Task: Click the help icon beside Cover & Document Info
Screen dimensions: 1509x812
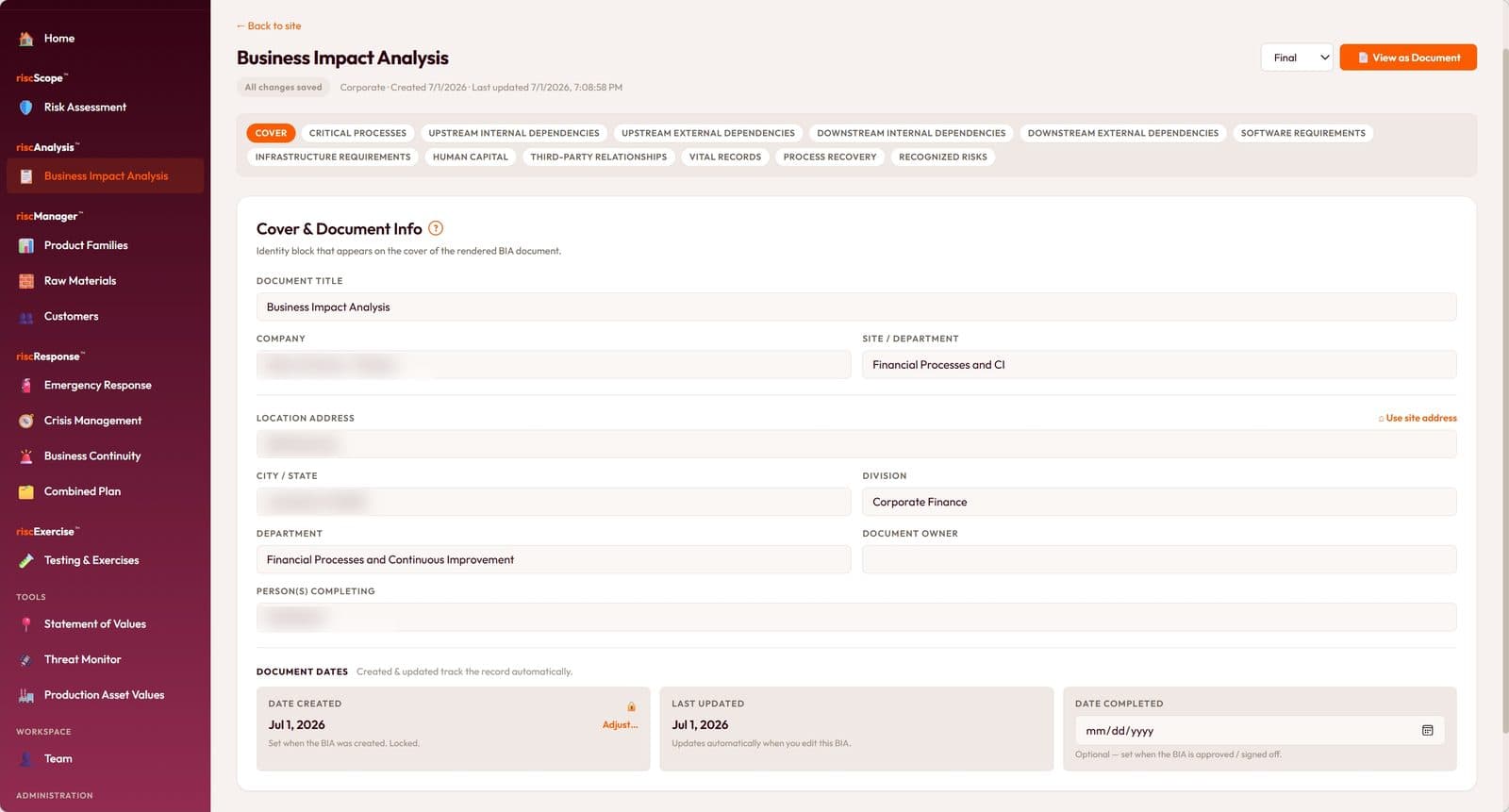Action: coord(436,228)
